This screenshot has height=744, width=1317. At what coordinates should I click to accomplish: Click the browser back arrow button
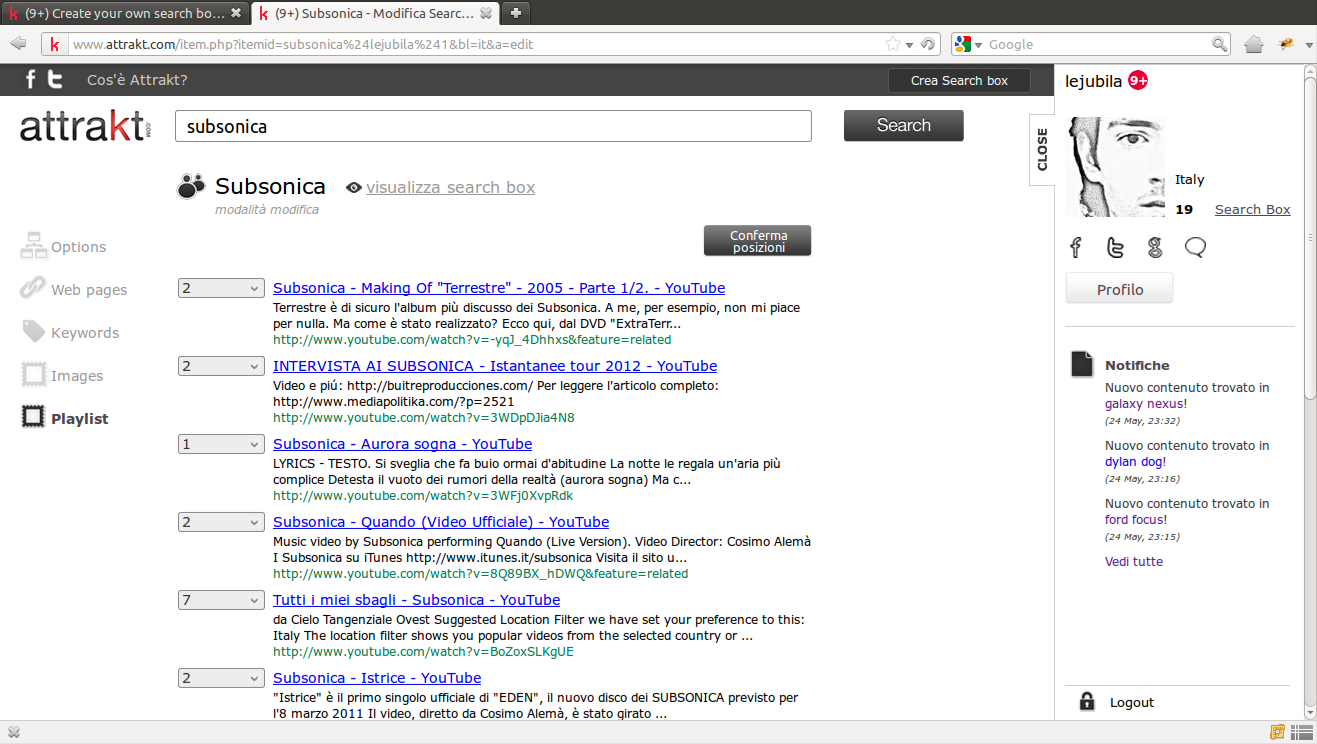tap(18, 44)
